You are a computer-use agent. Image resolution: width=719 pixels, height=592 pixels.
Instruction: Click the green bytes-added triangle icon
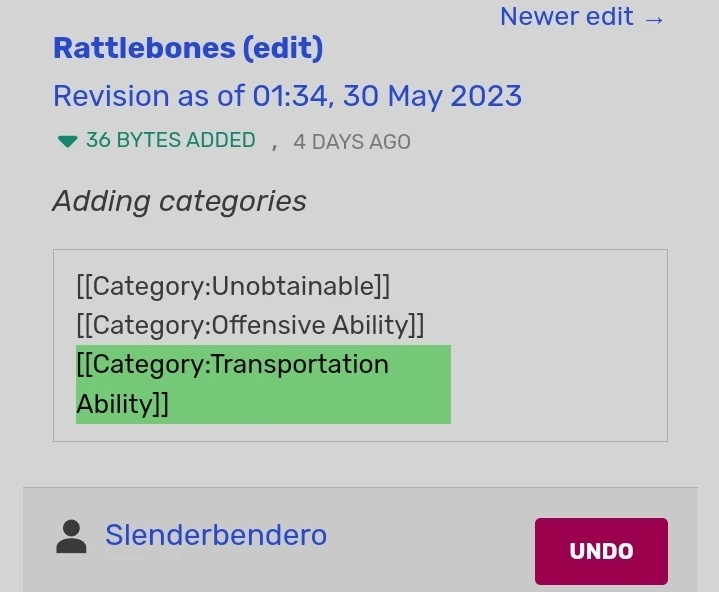coord(67,142)
